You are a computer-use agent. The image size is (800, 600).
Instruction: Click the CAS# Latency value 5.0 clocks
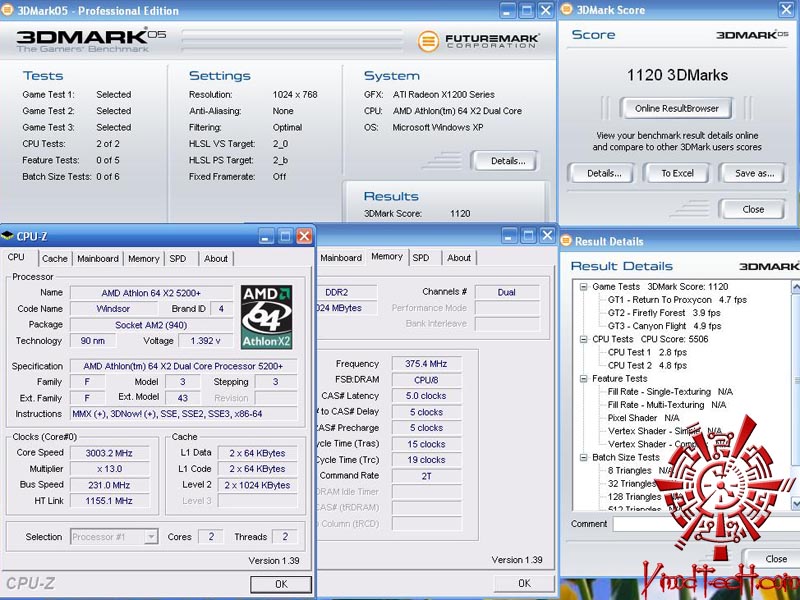[x=426, y=396]
